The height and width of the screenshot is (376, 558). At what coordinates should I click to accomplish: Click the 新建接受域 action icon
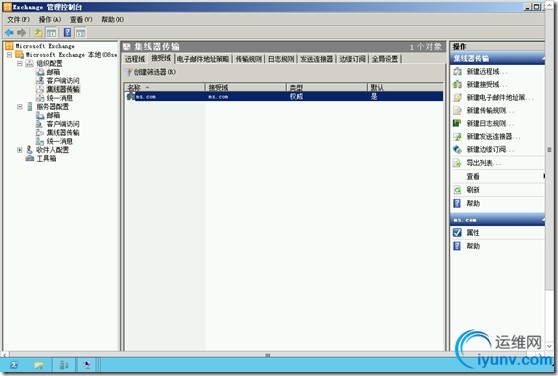pos(457,84)
